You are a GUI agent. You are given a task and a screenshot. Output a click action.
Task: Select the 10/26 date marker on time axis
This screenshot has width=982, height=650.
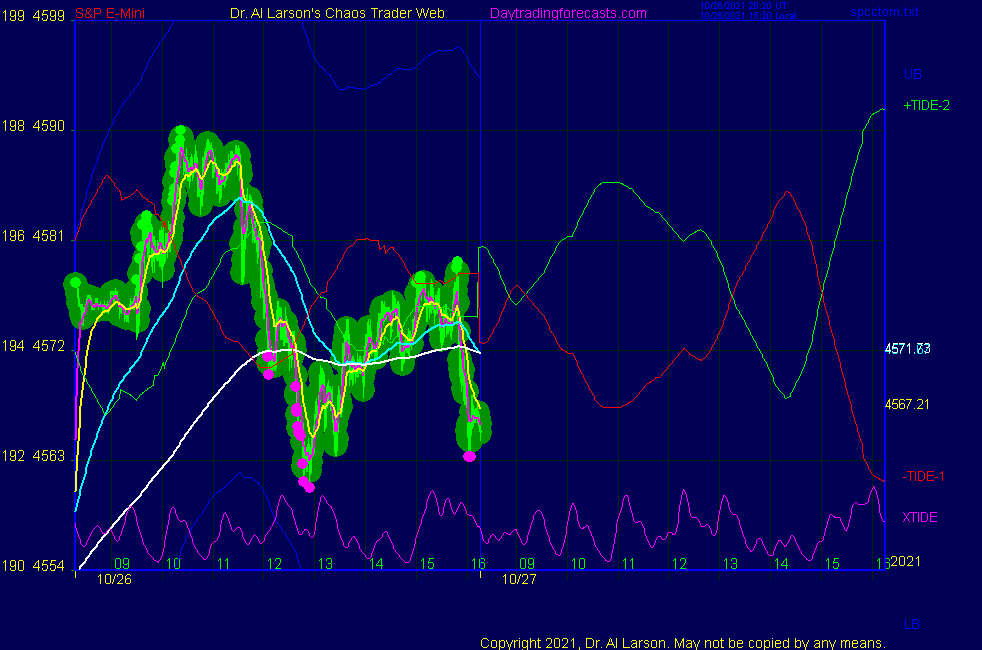(x=115, y=579)
